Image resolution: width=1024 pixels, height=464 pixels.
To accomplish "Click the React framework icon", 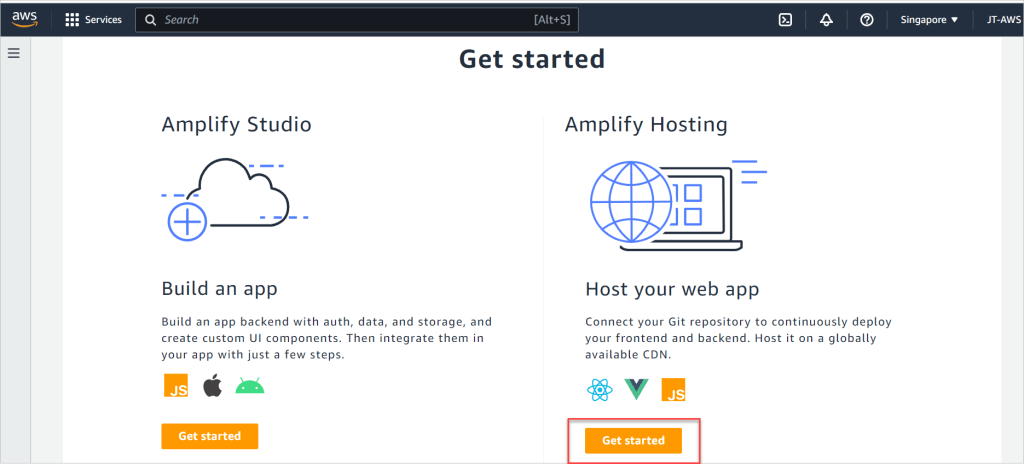I will coord(599,390).
